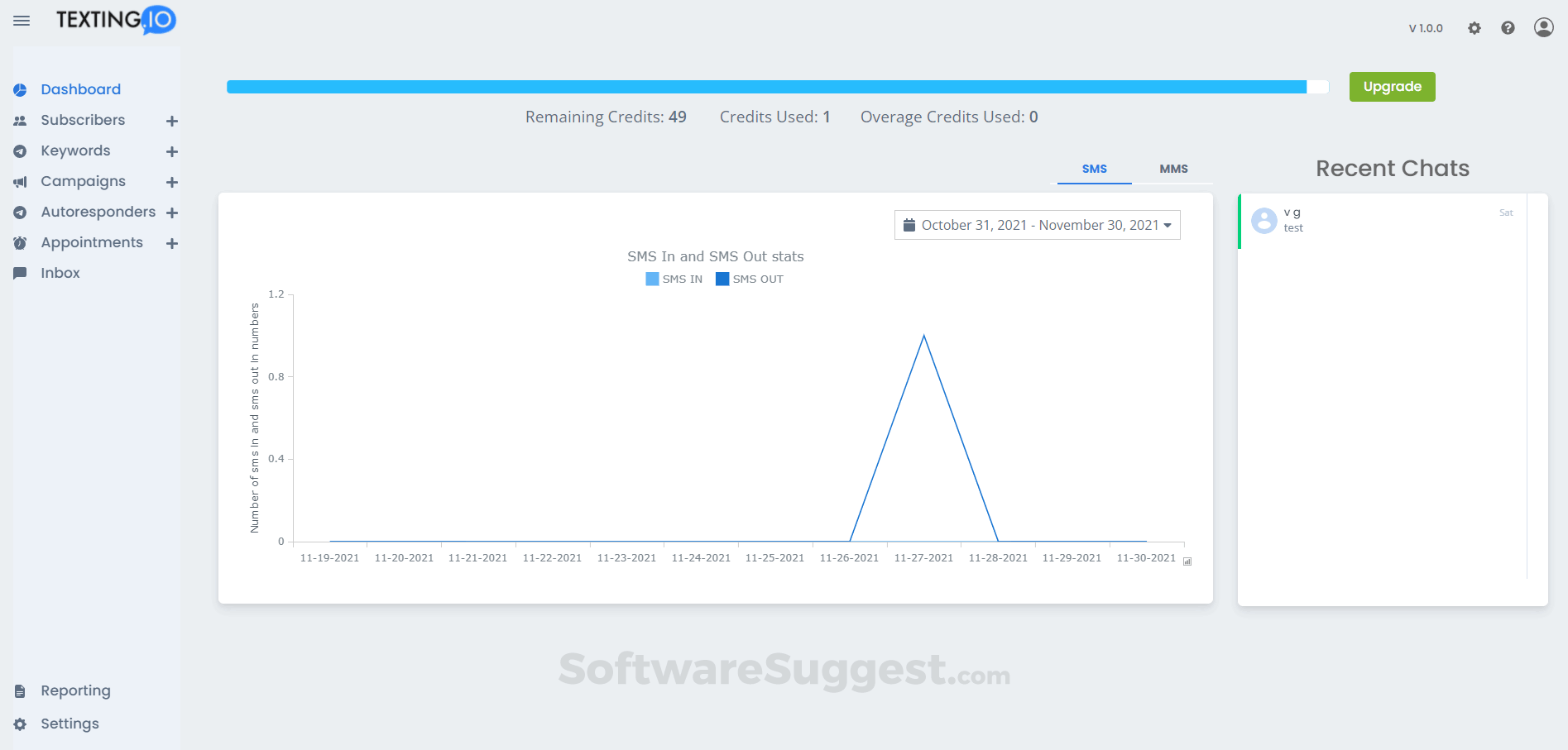The width and height of the screenshot is (1568, 750).
Task: Switch to the MMS tab
Action: click(x=1173, y=169)
